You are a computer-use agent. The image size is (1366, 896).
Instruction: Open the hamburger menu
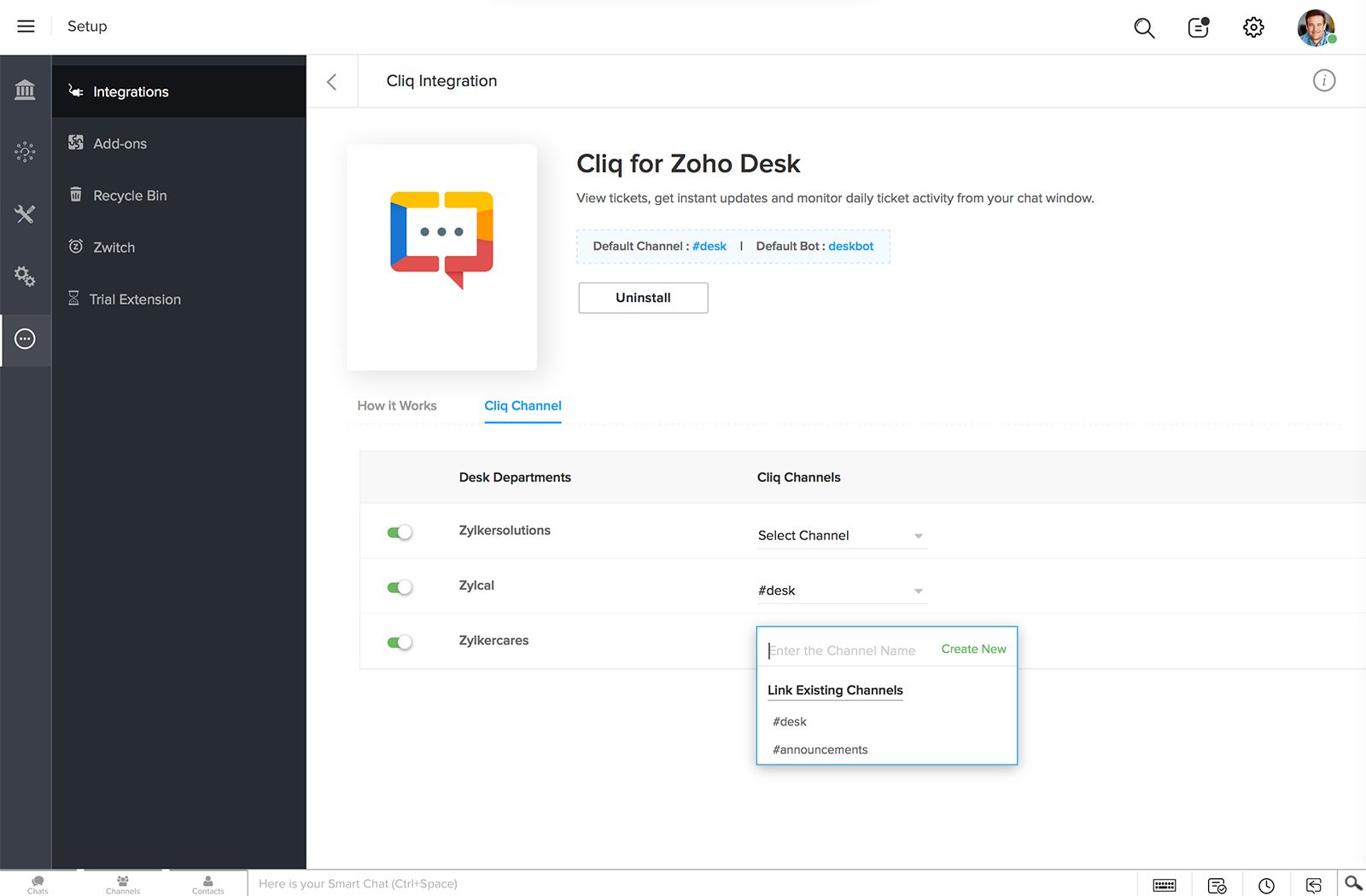[26, 26]
